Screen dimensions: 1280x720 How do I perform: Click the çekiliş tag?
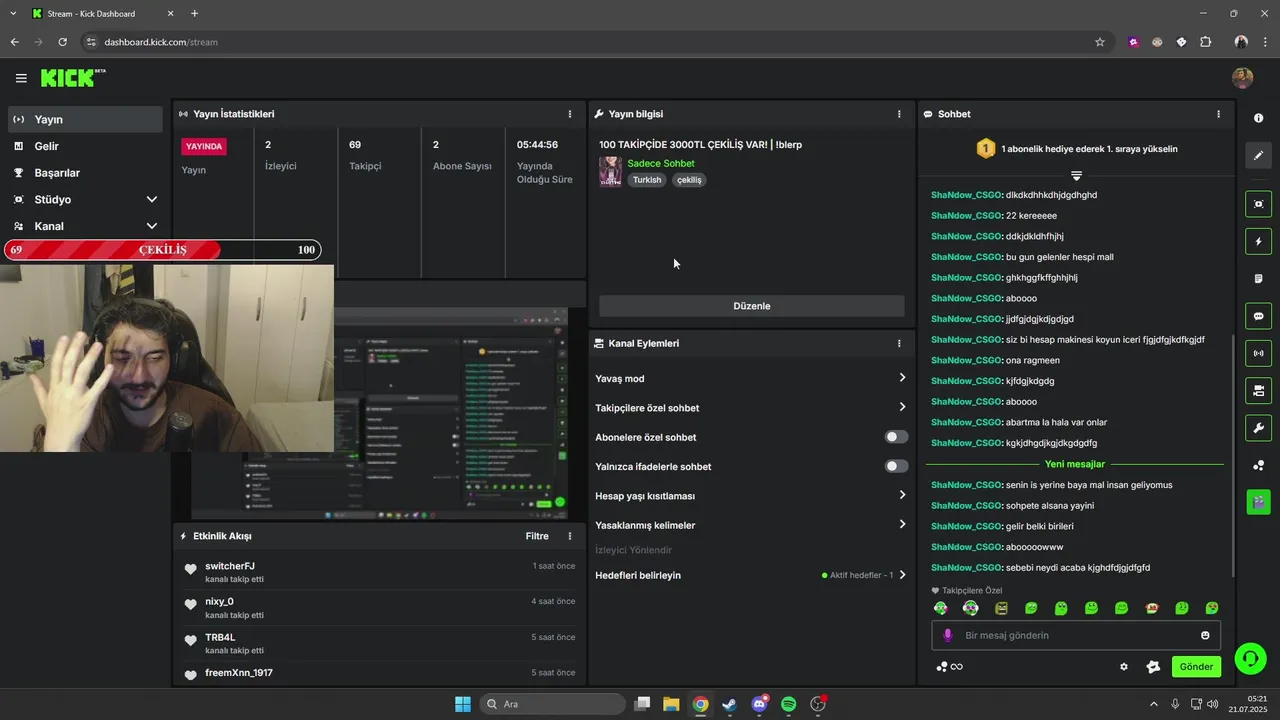tap(689, 180)
